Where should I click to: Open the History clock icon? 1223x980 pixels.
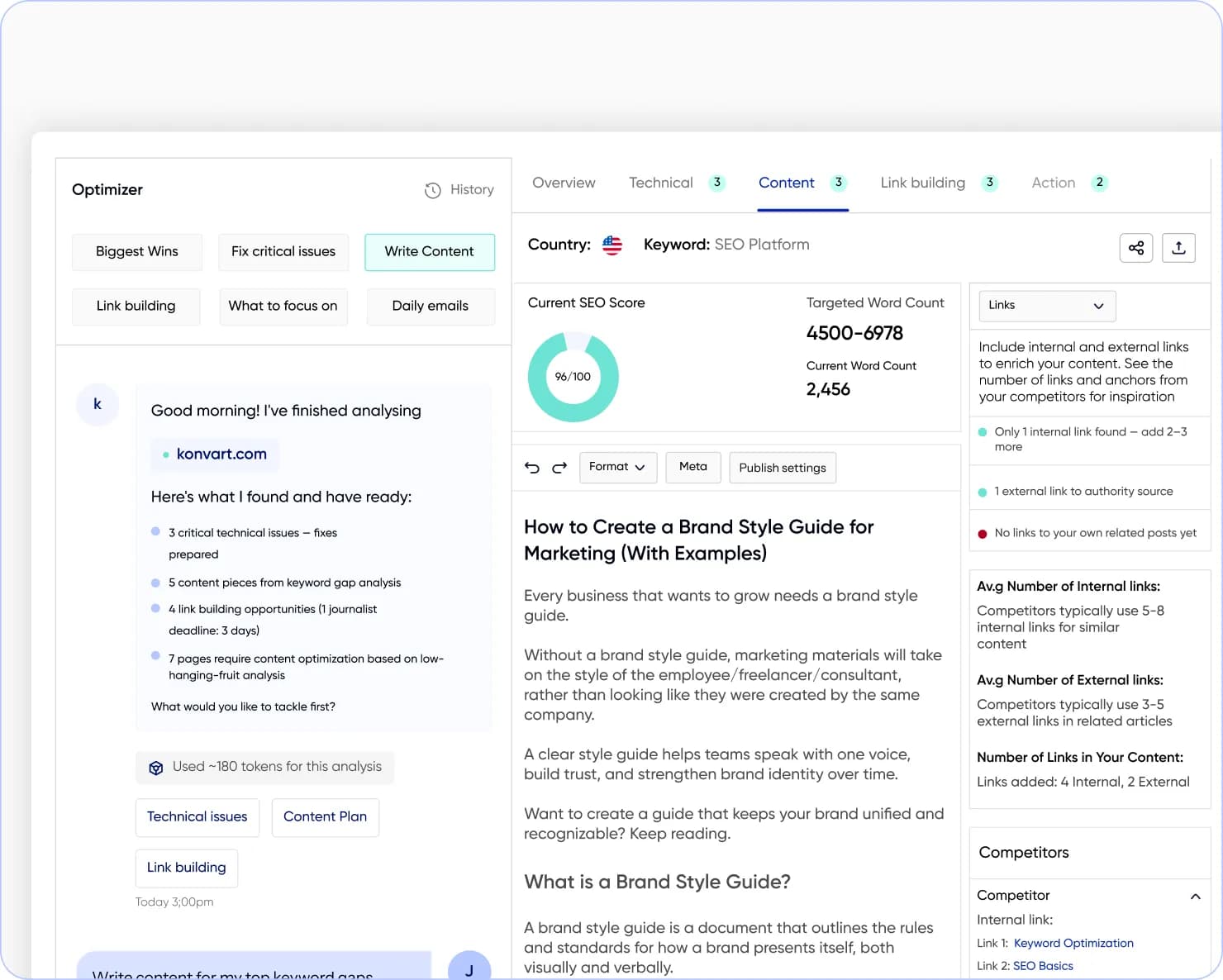tap(432, 190)
